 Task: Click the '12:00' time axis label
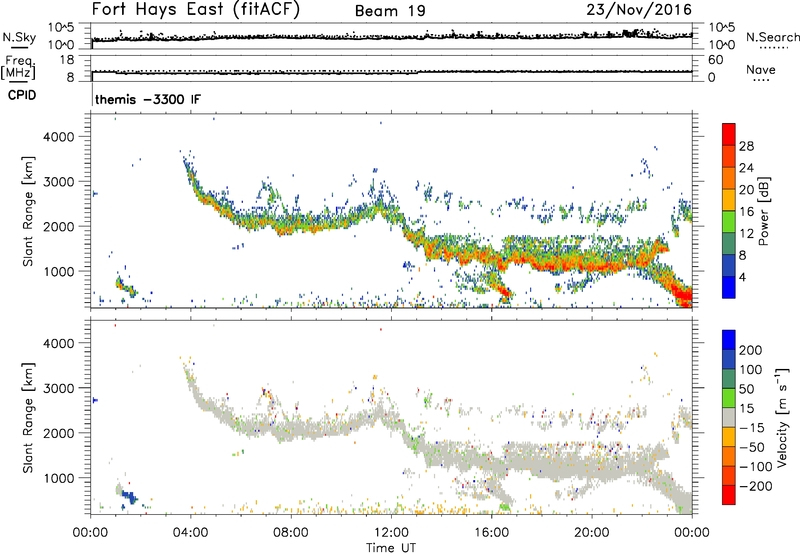coord(391,533)
